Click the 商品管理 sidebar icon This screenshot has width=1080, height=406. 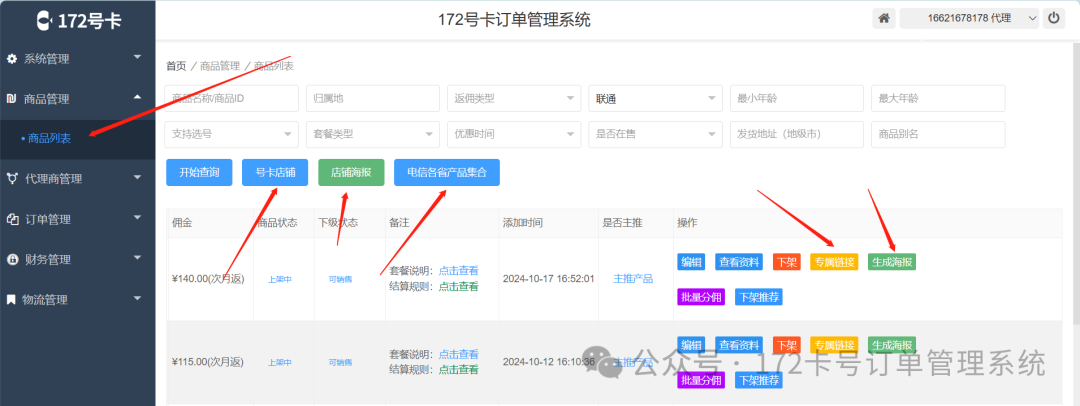(12, 99)
